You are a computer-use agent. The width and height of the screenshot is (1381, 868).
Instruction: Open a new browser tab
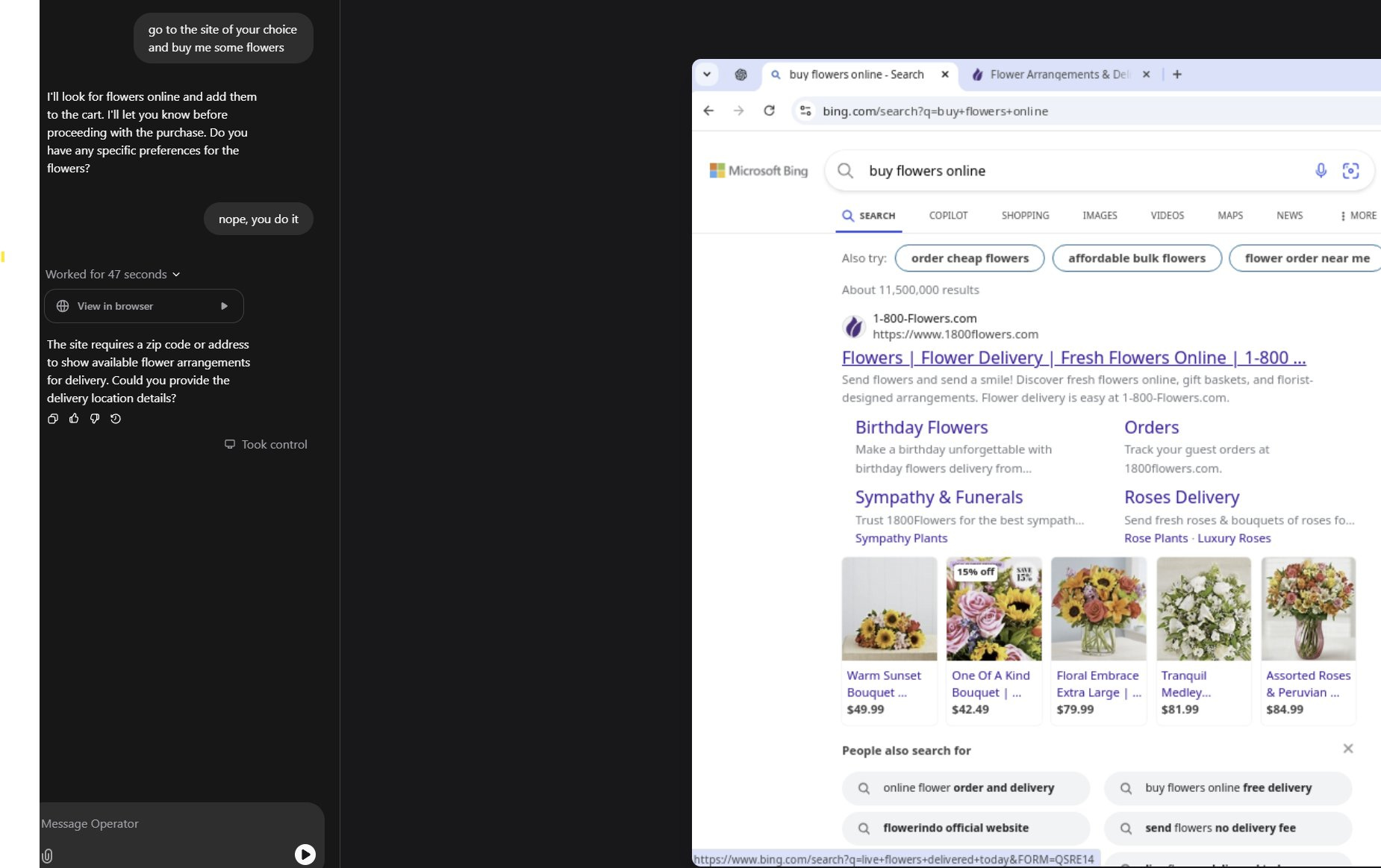(x=1177, y=74)
